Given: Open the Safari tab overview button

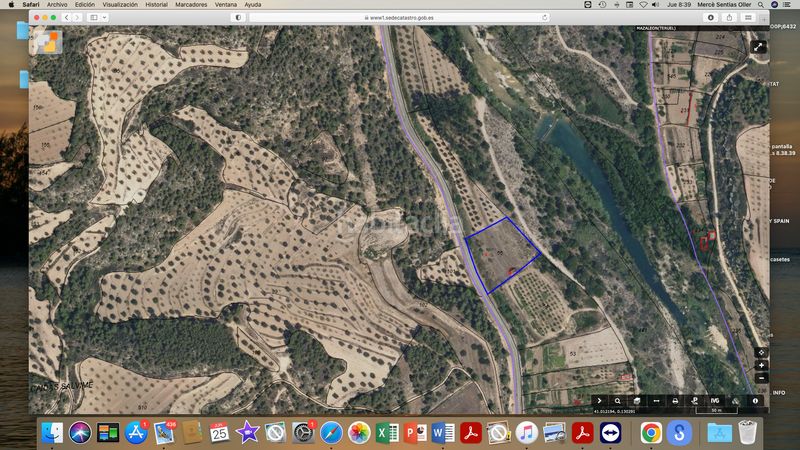Looking at the screenshot, I should [748, 17].
